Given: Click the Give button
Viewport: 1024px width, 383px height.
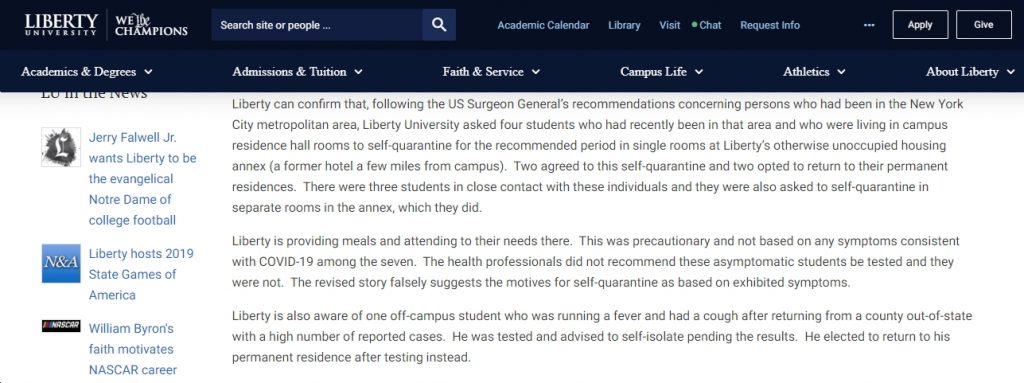Looking at the screenshot, I should point(984,25).
